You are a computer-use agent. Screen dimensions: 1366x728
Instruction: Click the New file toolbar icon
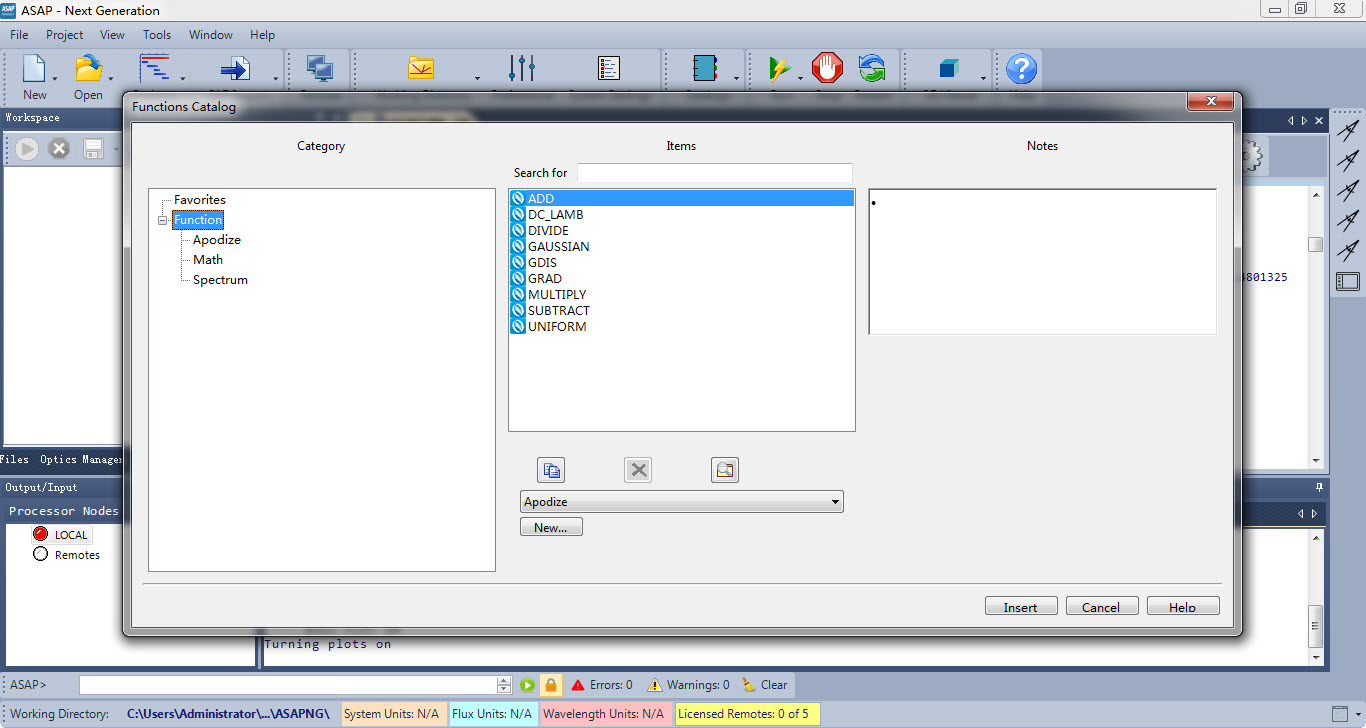[34, 69]
